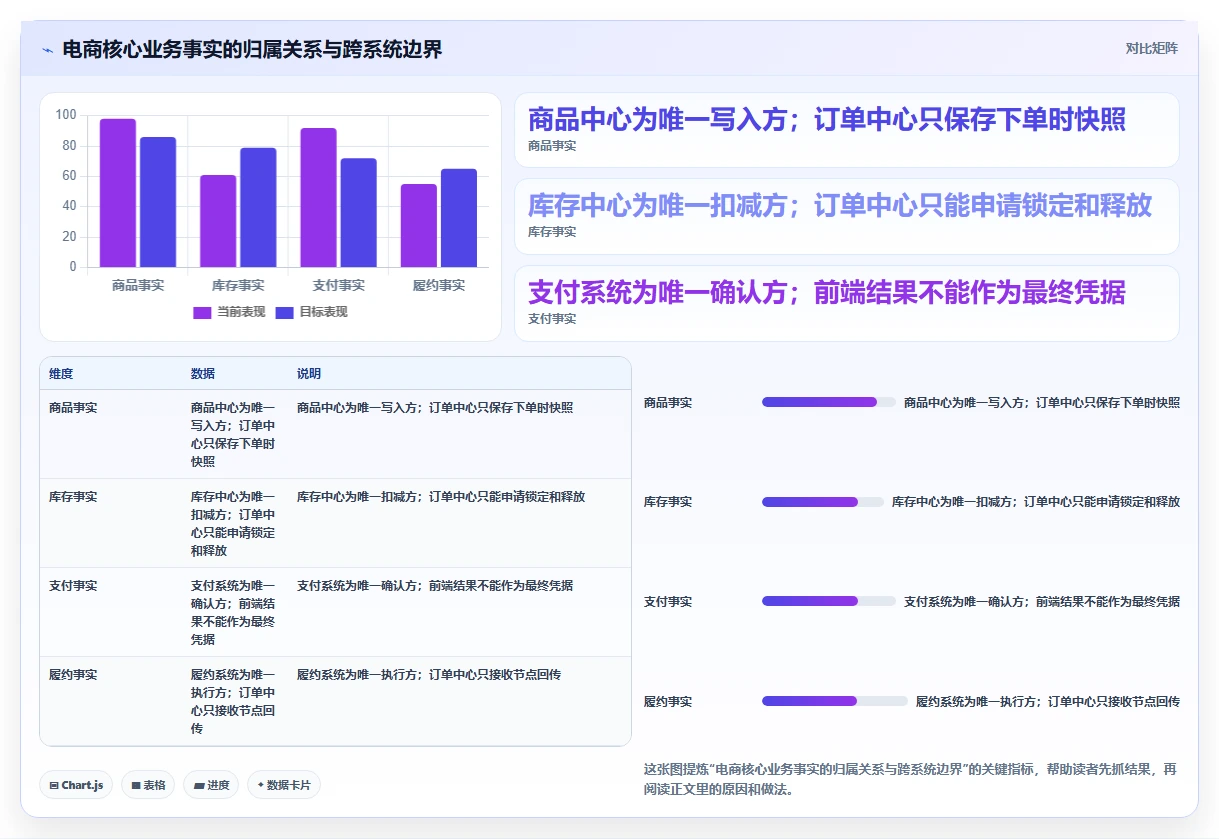Click card headline 商品中心为唯一写入方

pos(827,120)
